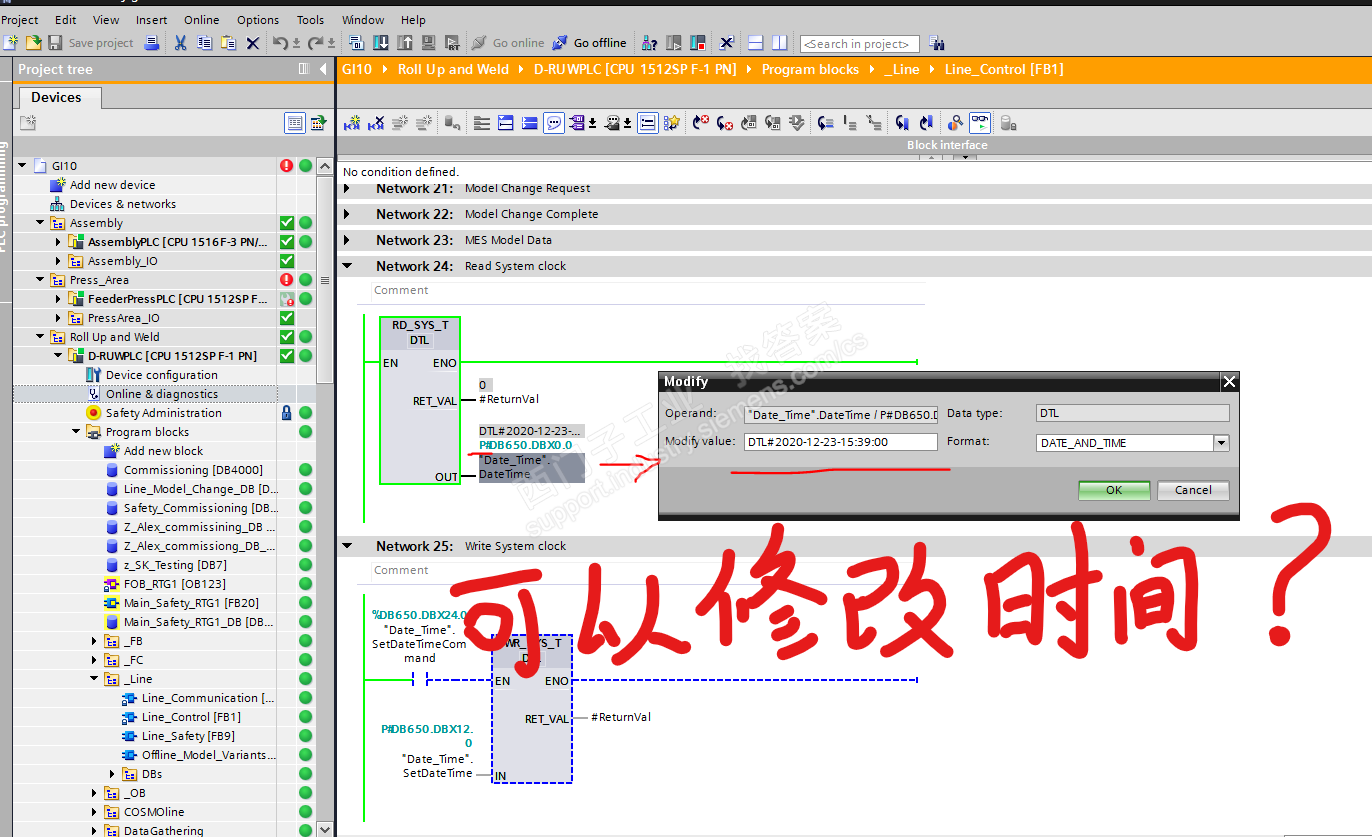The width and height of the screenshot is (1372, 837).
Task: Open the Edit menu
Action: tap(66, 20)
